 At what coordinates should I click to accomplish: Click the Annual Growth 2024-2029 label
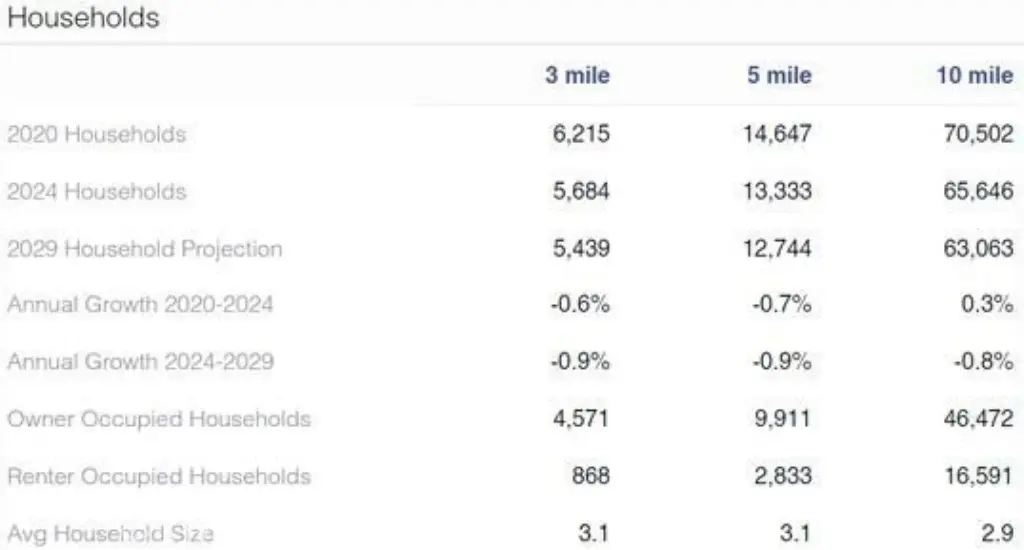point(138,362)
